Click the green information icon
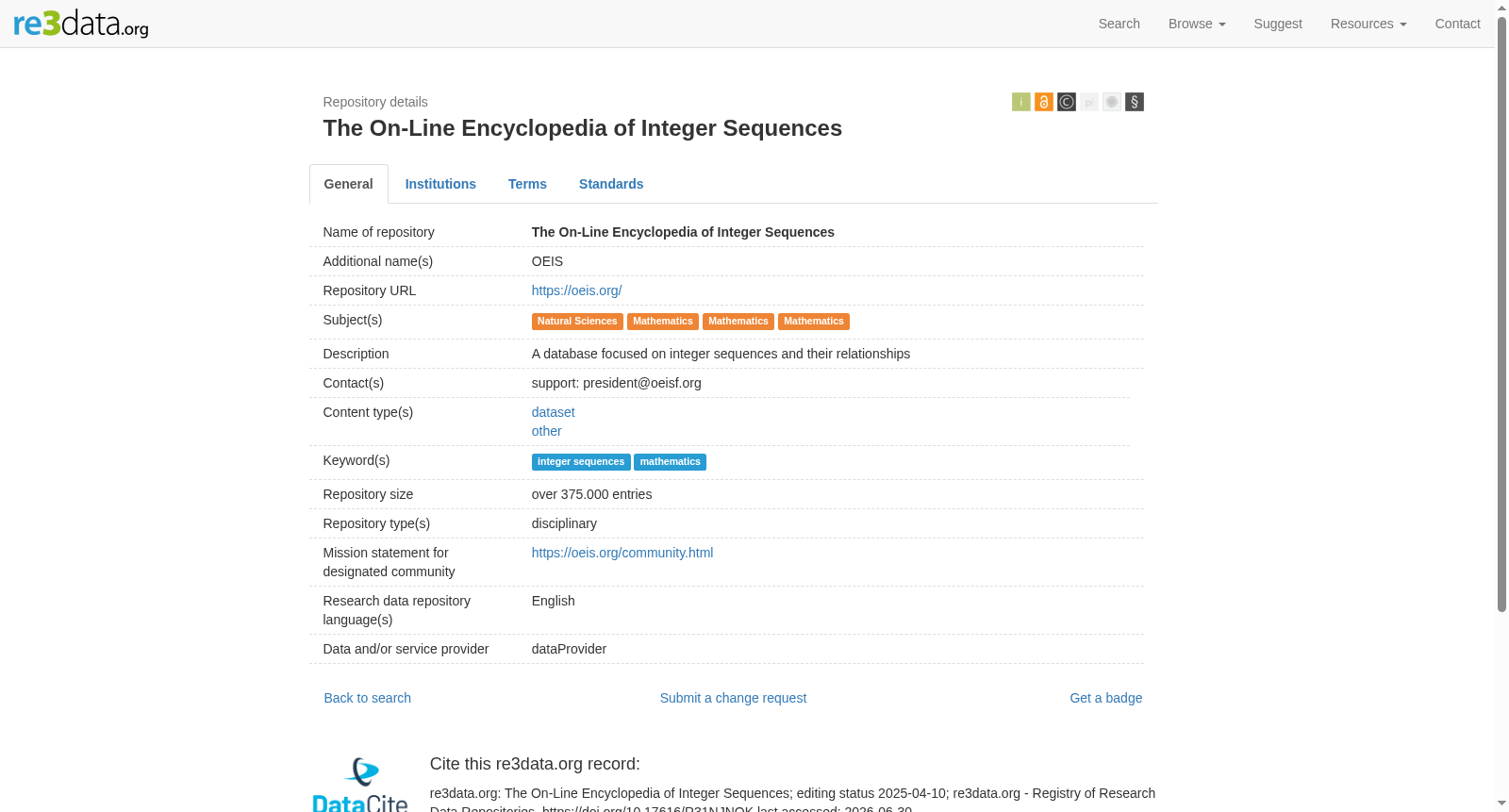The width and height of the screenshot is (1509, 812). click(x=1021, y=102)
